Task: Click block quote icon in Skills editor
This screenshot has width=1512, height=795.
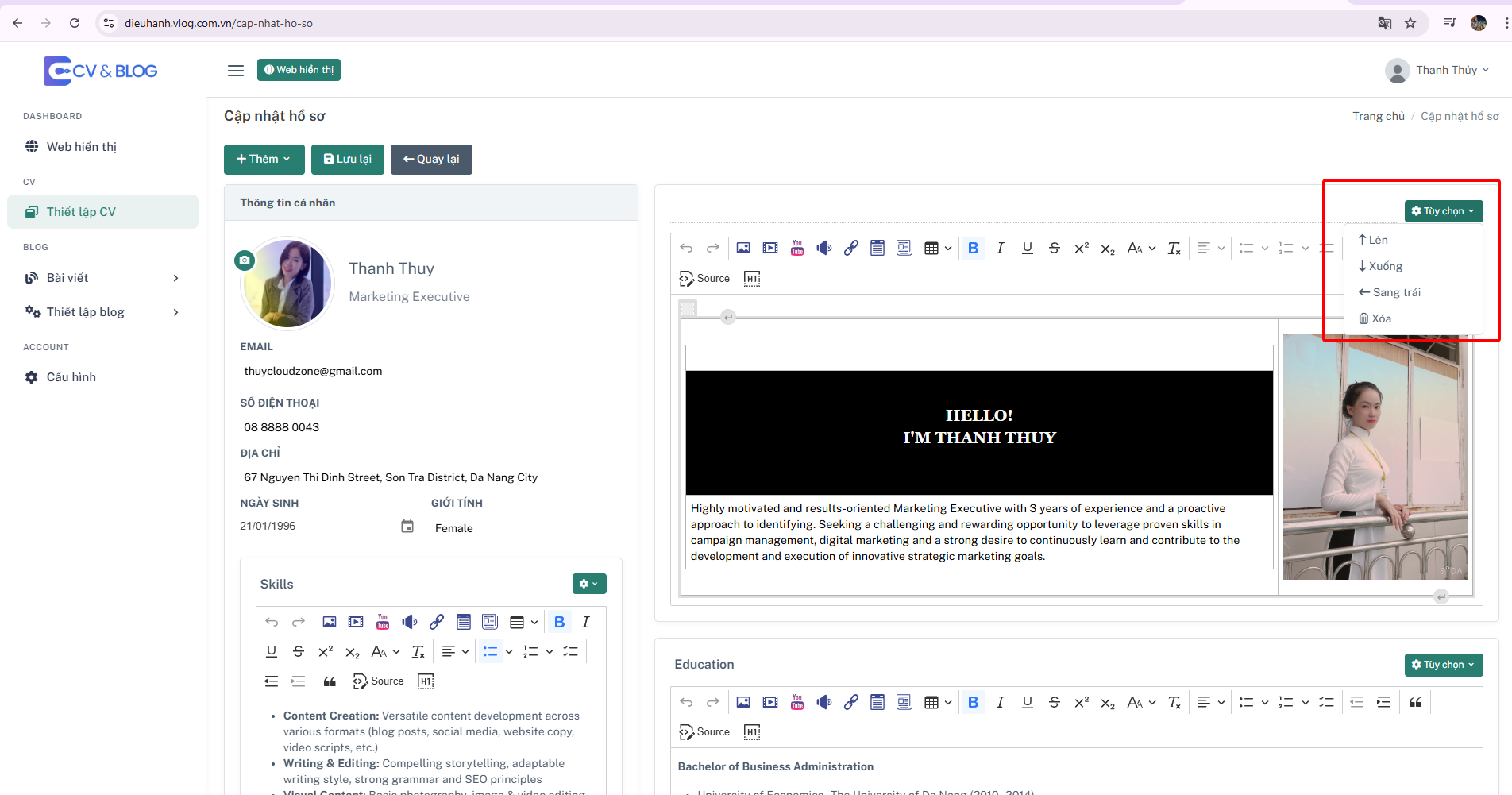Action: tap(330, 681)
